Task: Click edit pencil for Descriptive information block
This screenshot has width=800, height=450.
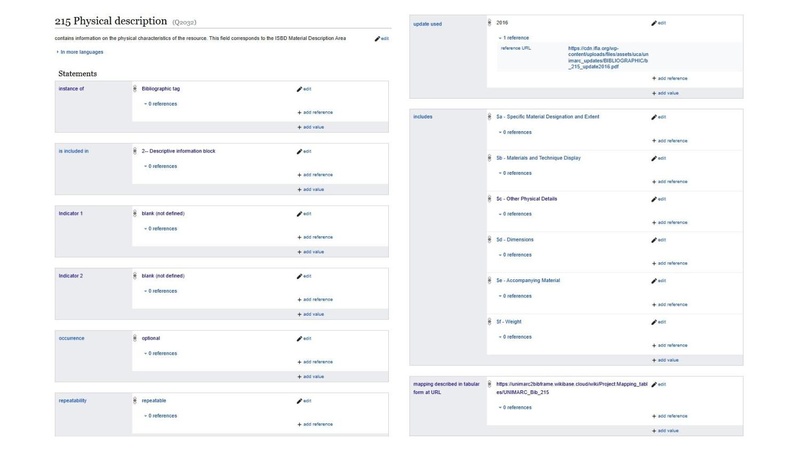Action: pos(304,152)
